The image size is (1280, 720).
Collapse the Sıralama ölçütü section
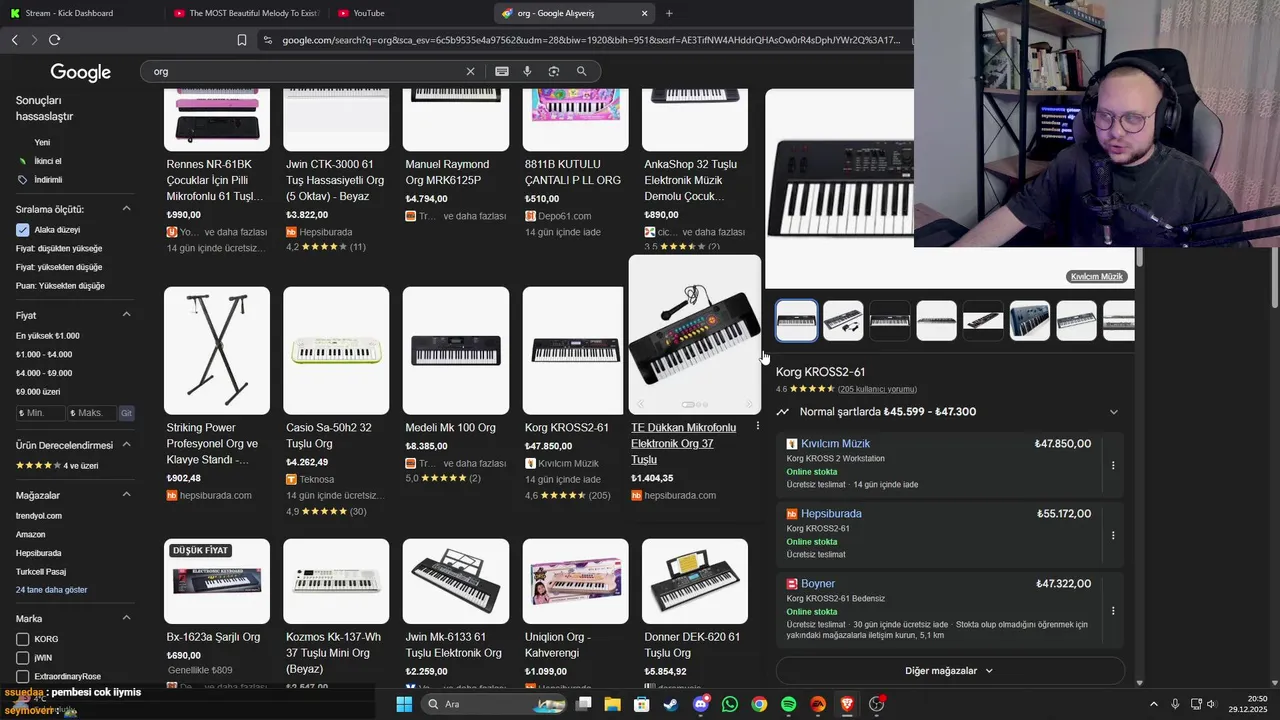click(126, 209)
